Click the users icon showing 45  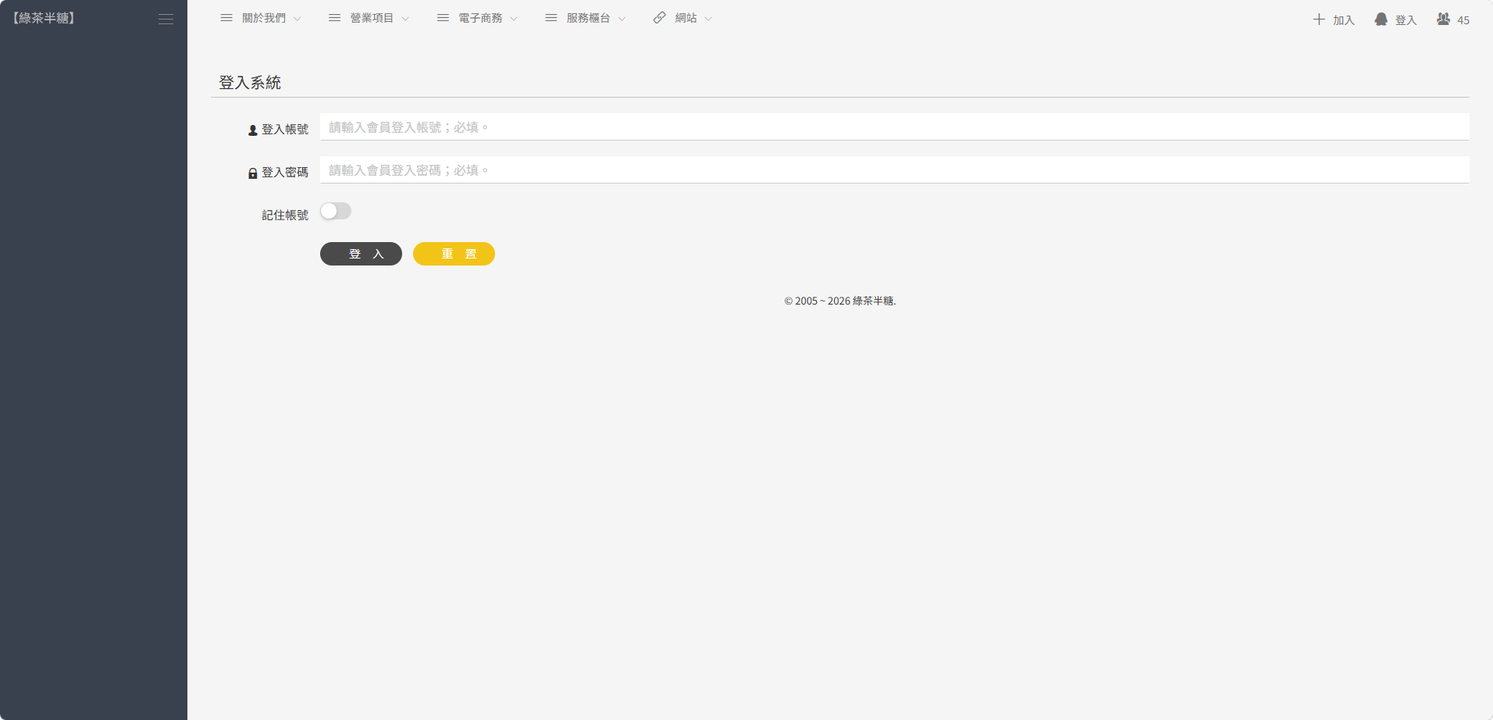coord(1443,19)
